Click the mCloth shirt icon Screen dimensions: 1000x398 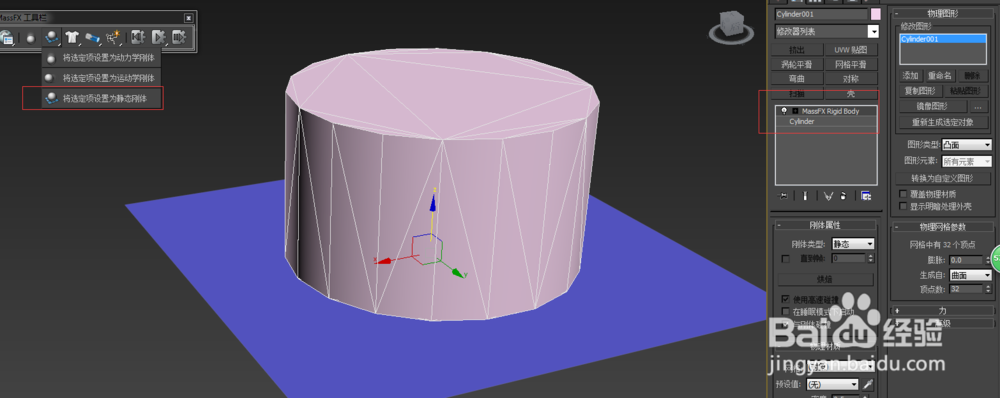tap(71, 38)
